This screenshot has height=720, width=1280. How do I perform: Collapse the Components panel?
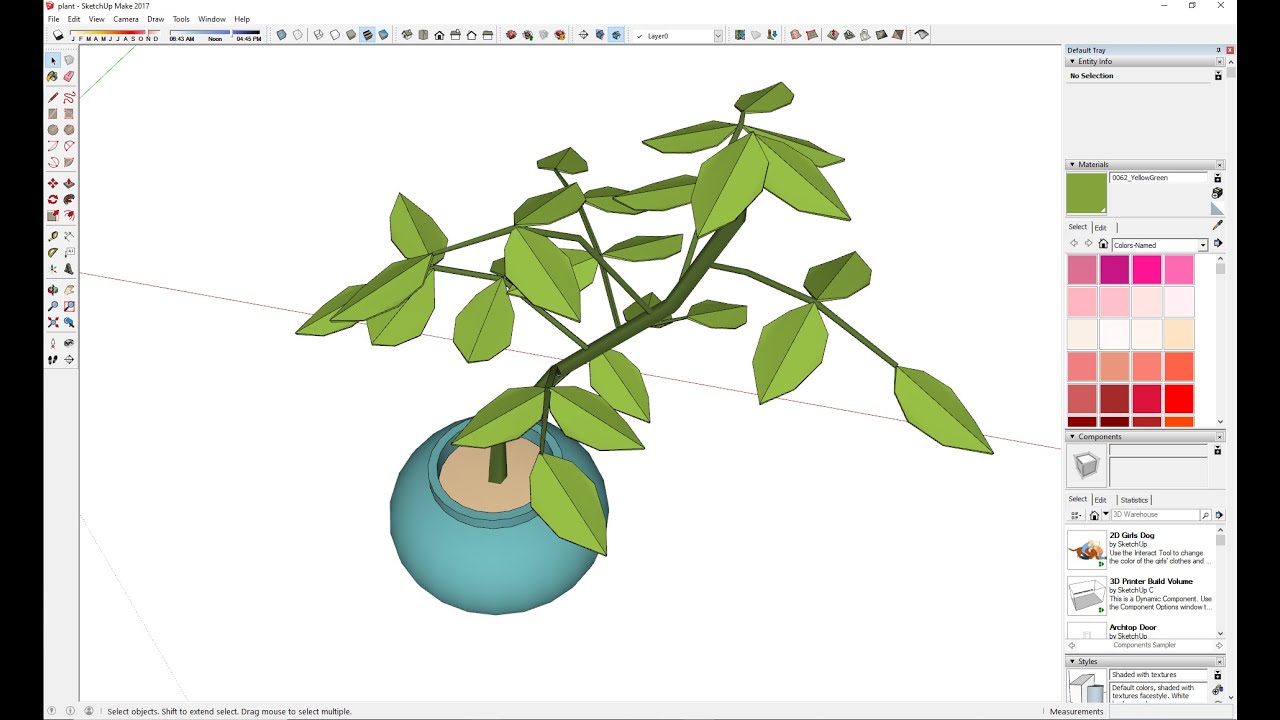[1073, 436]
